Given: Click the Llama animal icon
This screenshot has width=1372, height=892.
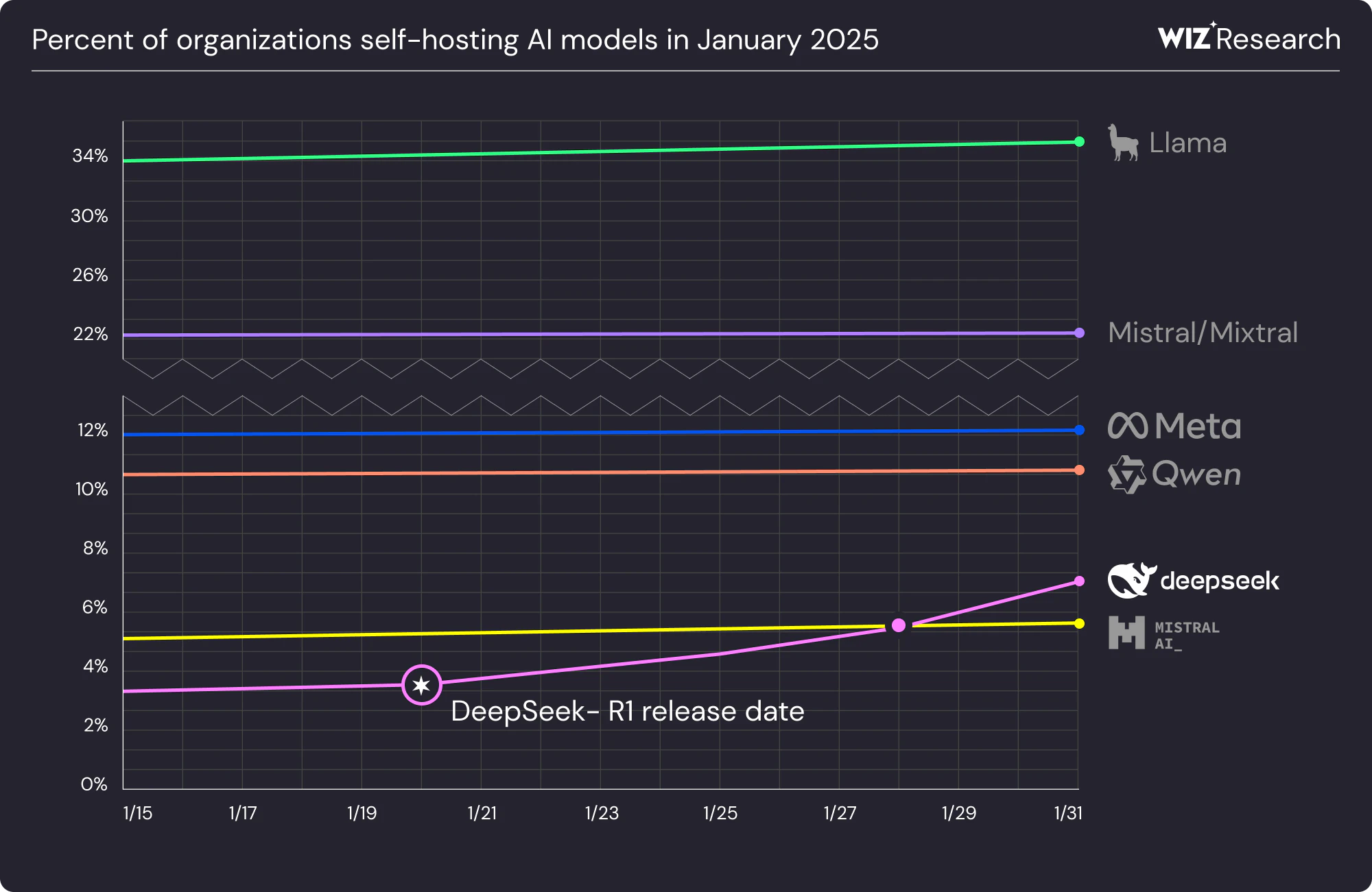Looking at the screenshot, I should pyautogui.click(x=1123, y=143).
